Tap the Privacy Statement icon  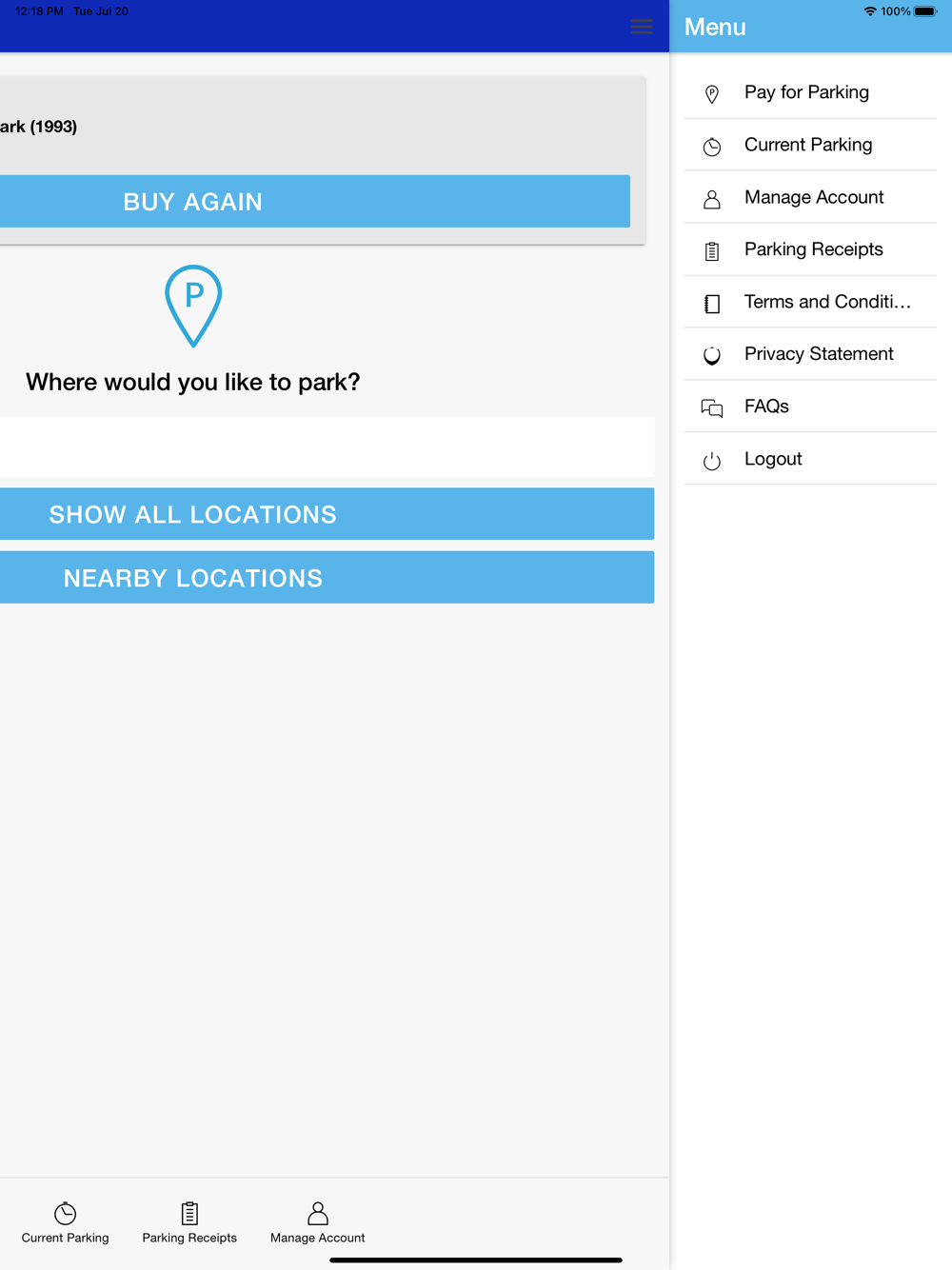tap(712, 355)
